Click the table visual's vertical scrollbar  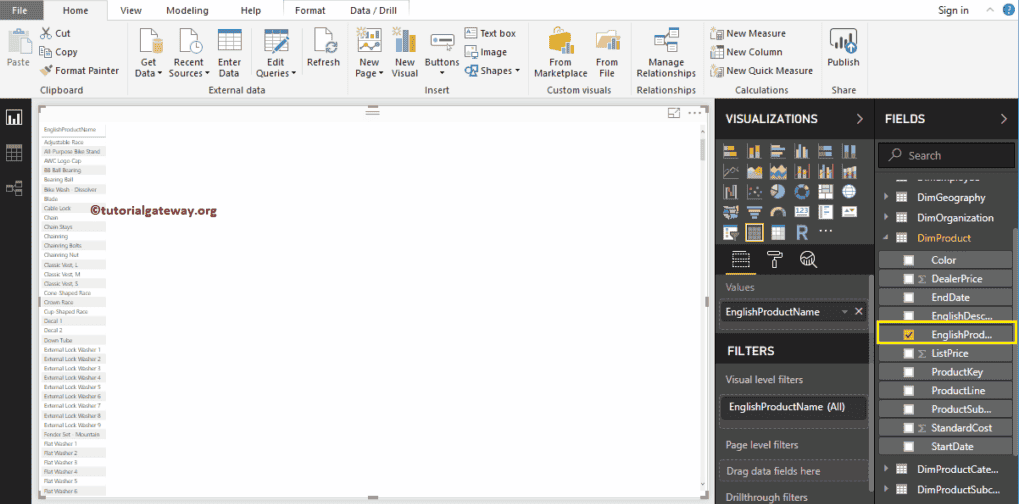702,149
